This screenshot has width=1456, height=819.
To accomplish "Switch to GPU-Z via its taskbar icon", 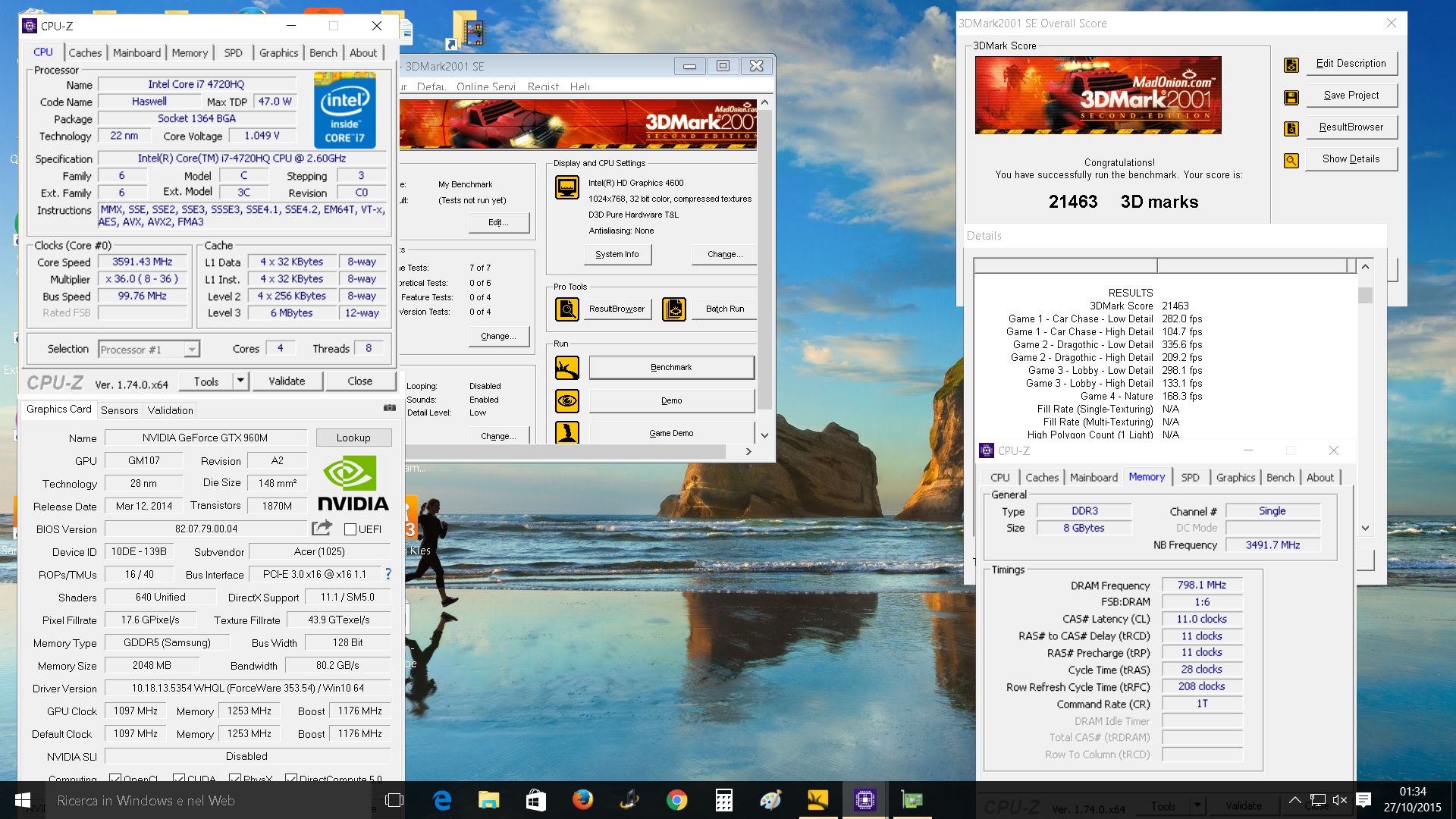I will pyautogui.click(x=912, y=800).
